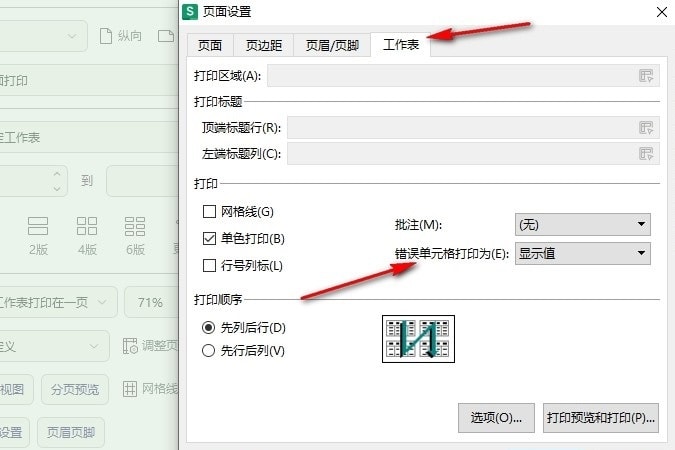
Task: Select the 先列后行(D) radio button
Action: [208, 328]
